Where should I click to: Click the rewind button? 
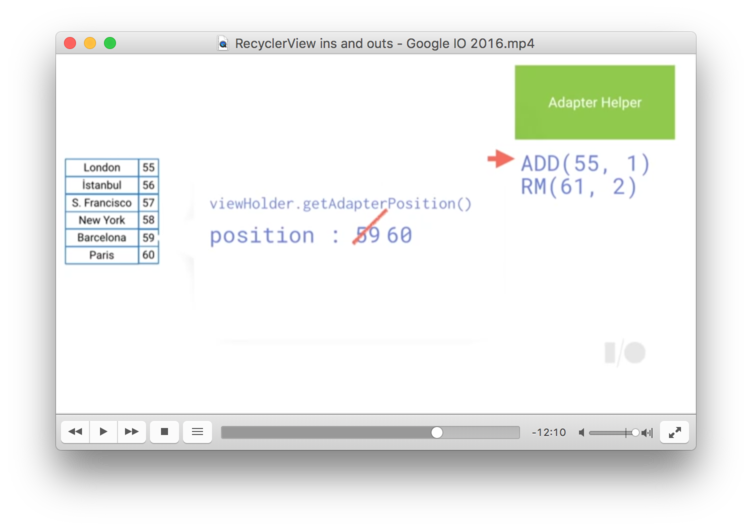point(75,432)
